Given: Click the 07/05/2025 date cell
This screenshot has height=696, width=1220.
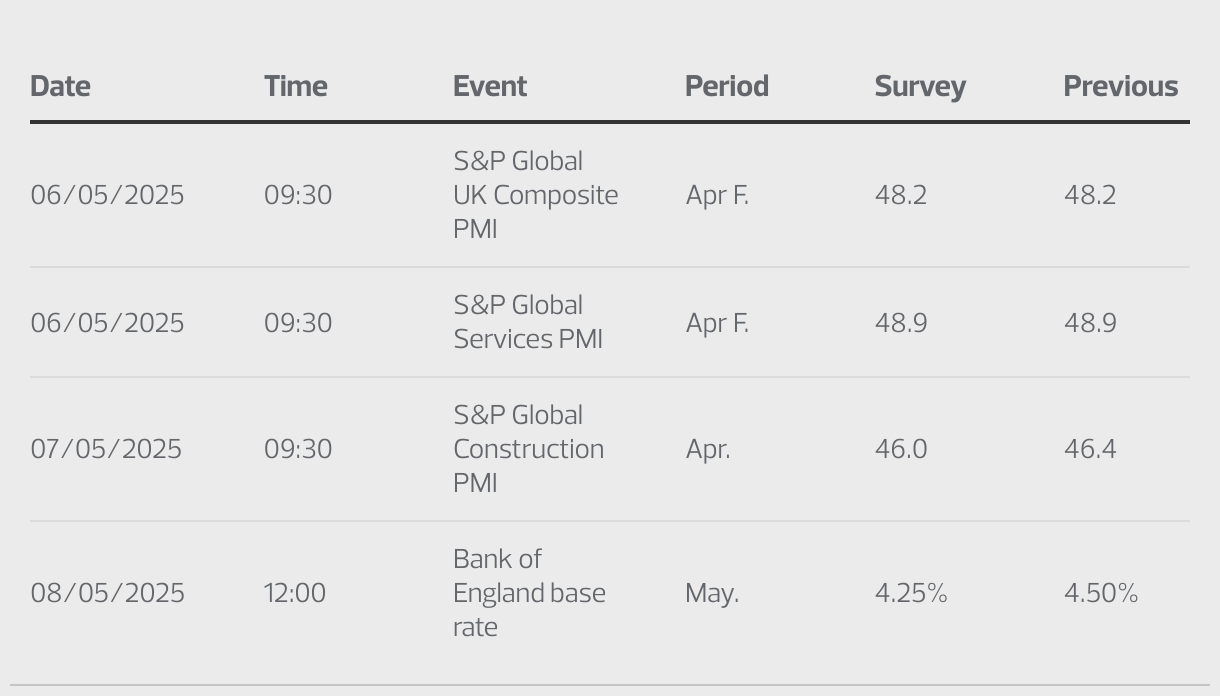Looking at the screenshot, I should [x=106, y=449].
